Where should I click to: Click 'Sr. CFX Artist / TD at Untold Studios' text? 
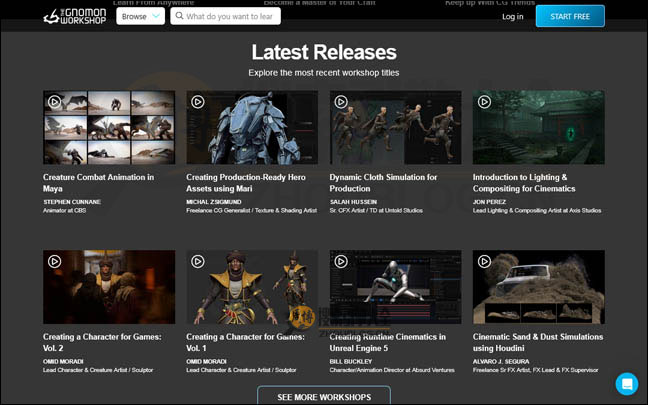376,210
